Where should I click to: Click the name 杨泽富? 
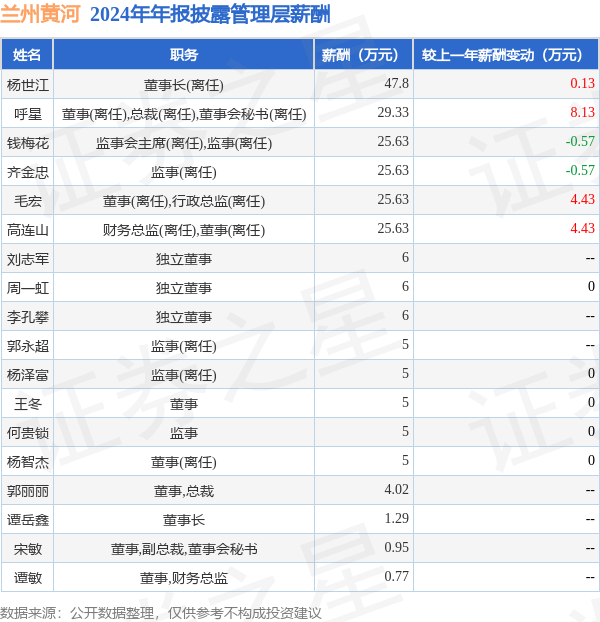click(x=28, y=375)
